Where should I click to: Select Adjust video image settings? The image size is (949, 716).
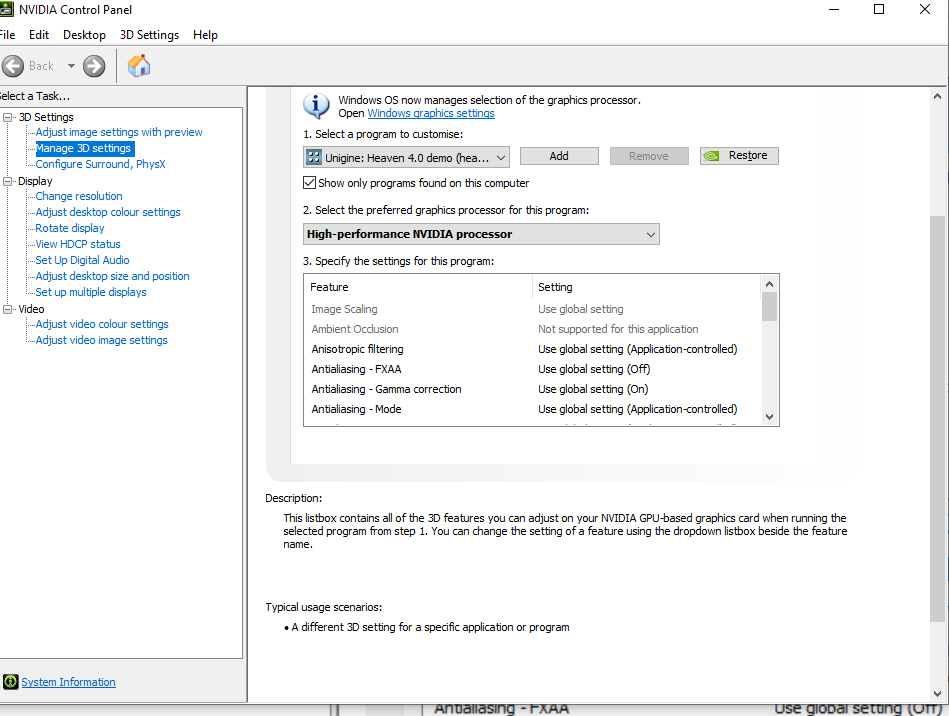point(101,340)
